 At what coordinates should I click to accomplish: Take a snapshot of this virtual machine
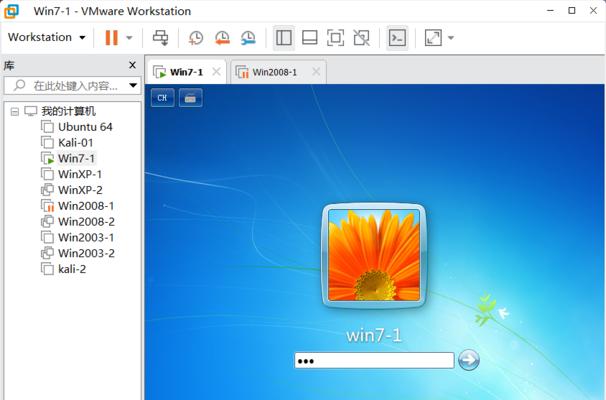(x=196, y=38)
